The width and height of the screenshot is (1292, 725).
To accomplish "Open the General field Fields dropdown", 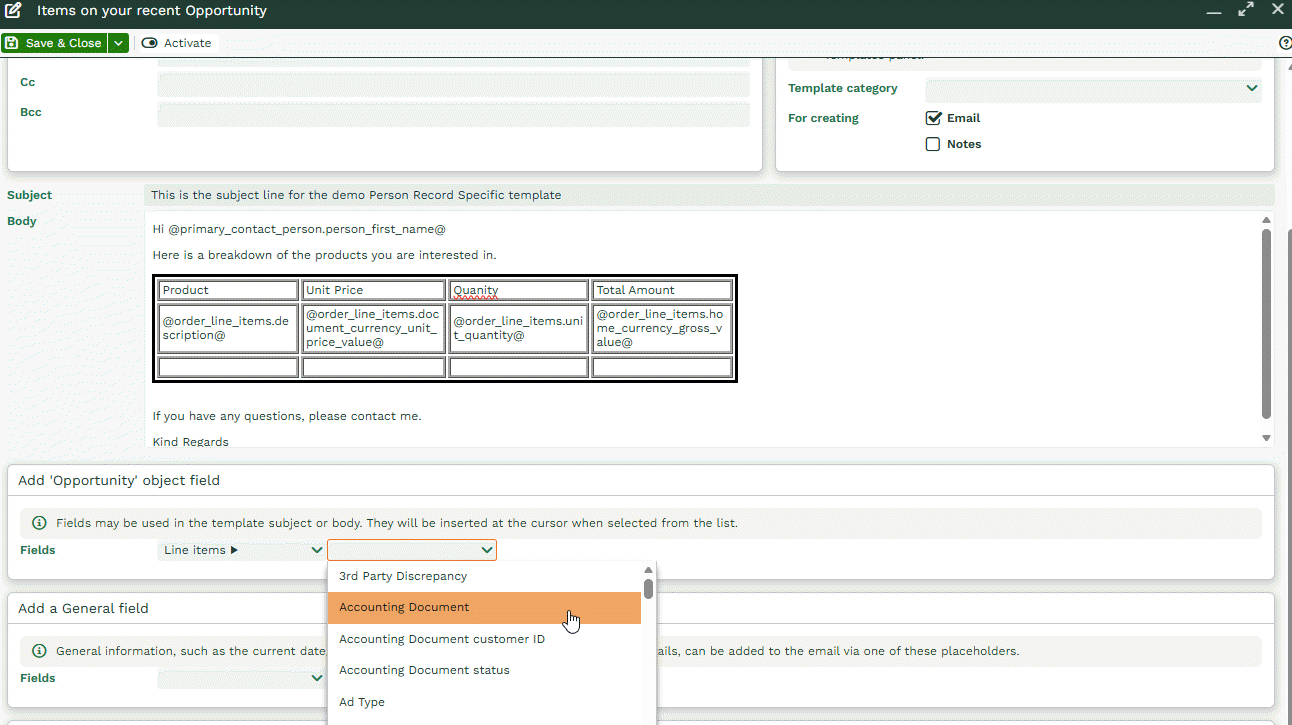I will [241, 678].
